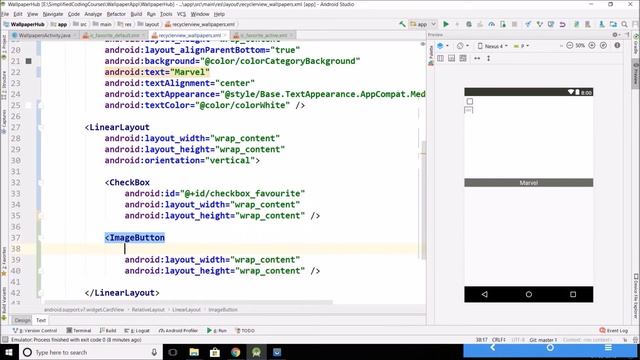The image size is (640, 360).
Task: Open the AVD Manager toolbar icon
Action: (x=588, y=24)
